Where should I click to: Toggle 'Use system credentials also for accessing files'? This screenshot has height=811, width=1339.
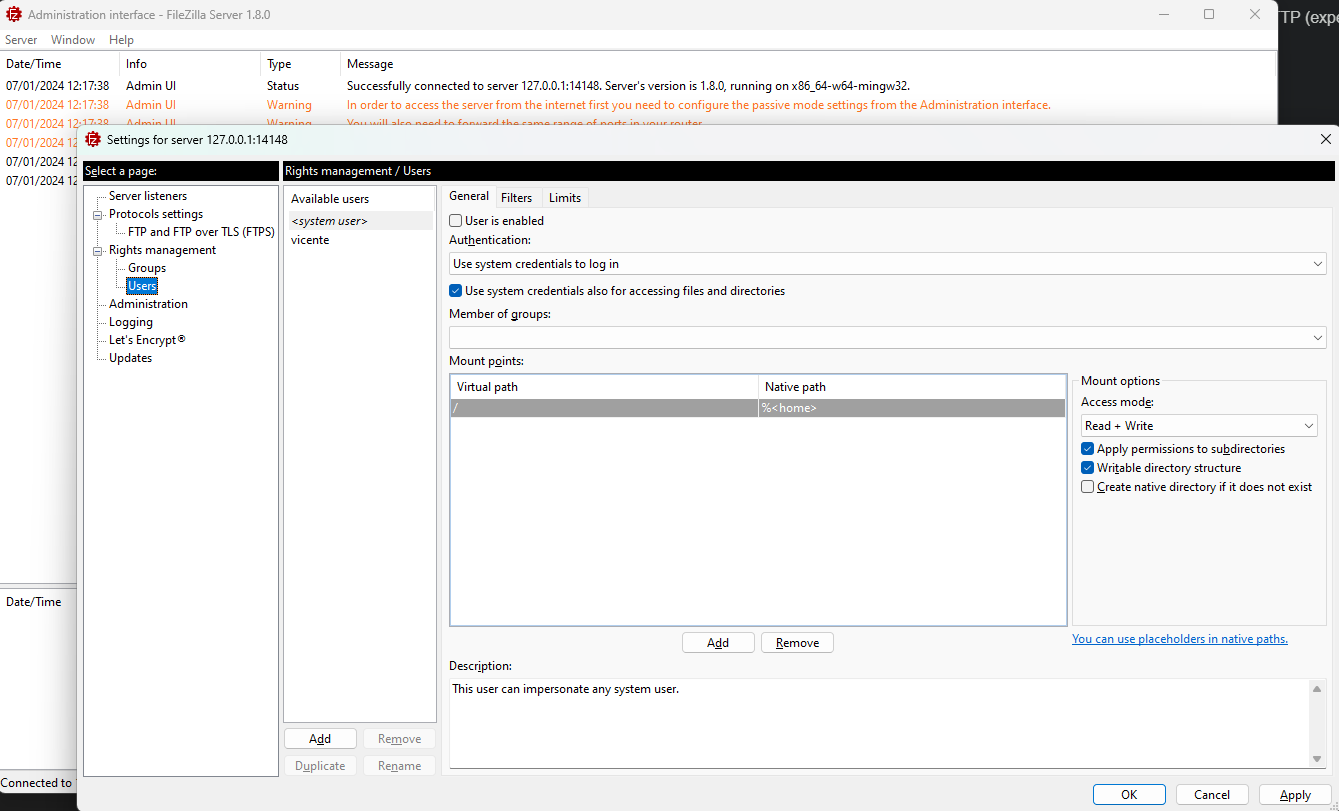(x=456, y=291)
